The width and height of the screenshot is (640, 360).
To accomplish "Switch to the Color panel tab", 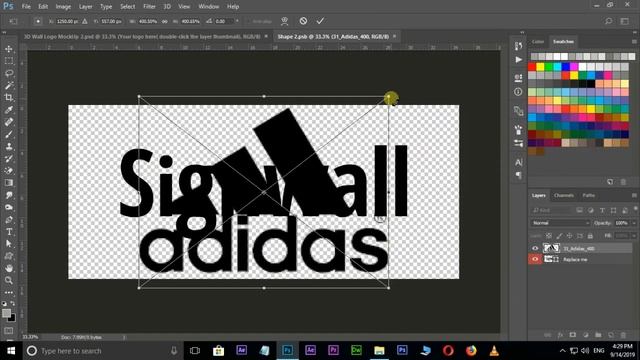I will point(538,42).
